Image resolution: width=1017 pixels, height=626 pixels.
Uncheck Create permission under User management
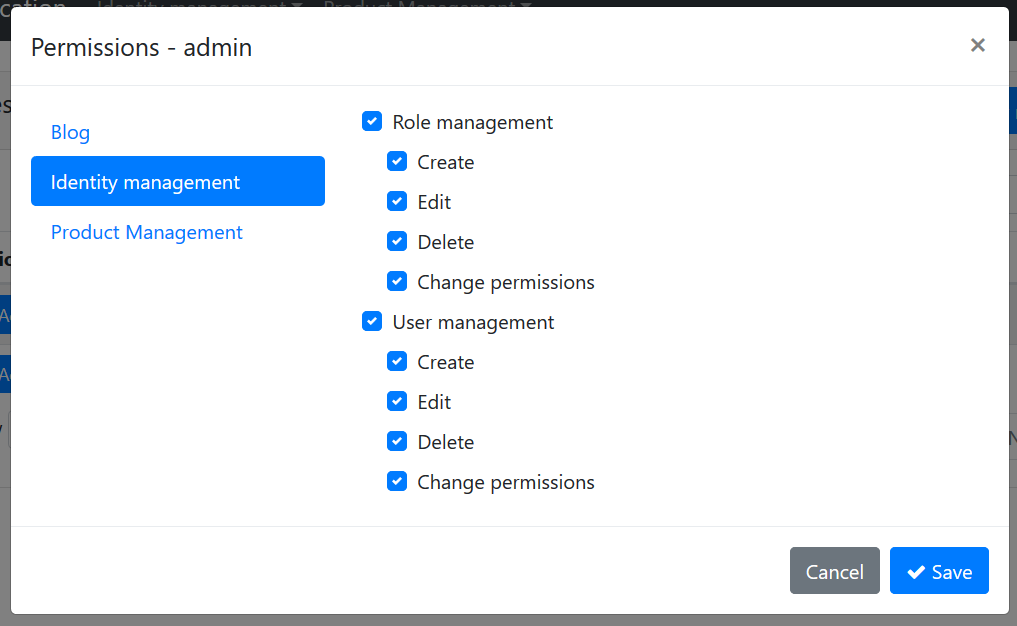pyautogui.click(x=397, y=361)
